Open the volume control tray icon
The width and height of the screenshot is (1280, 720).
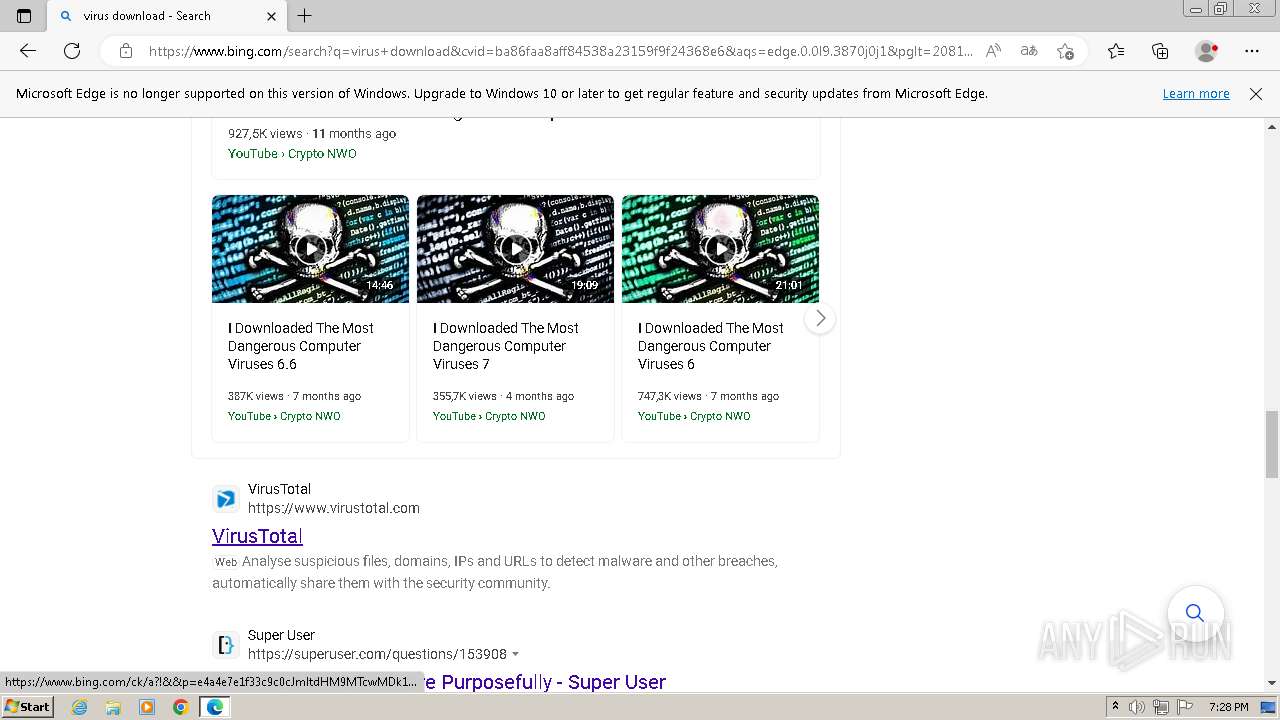[x=1138, y=707]
